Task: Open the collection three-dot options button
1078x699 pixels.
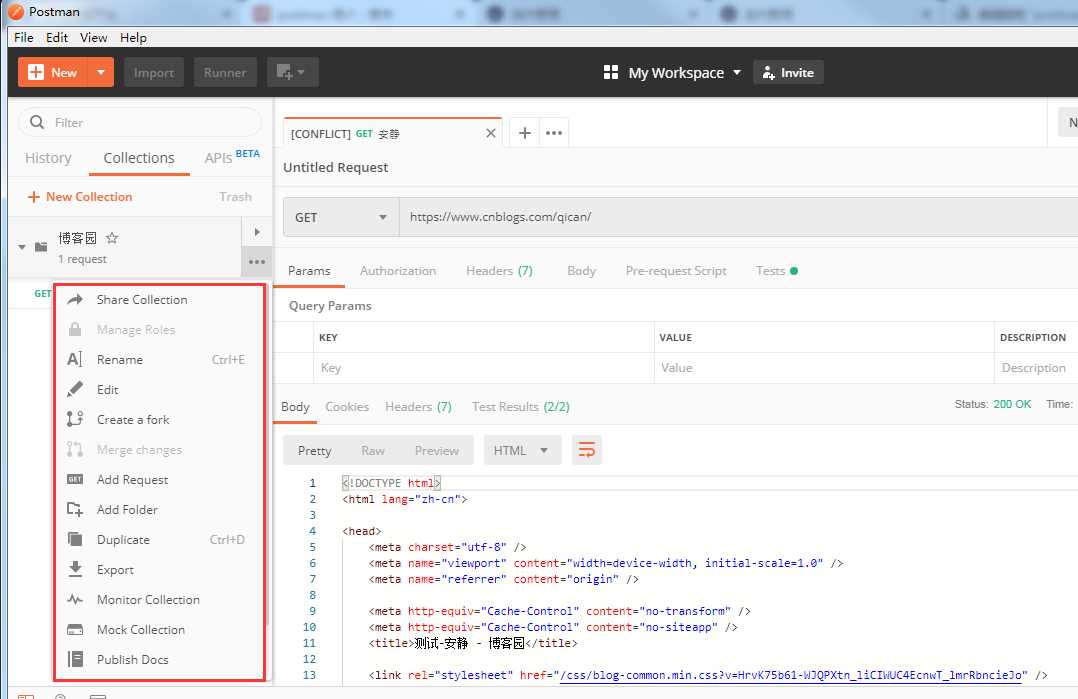Action: [257, 262]
